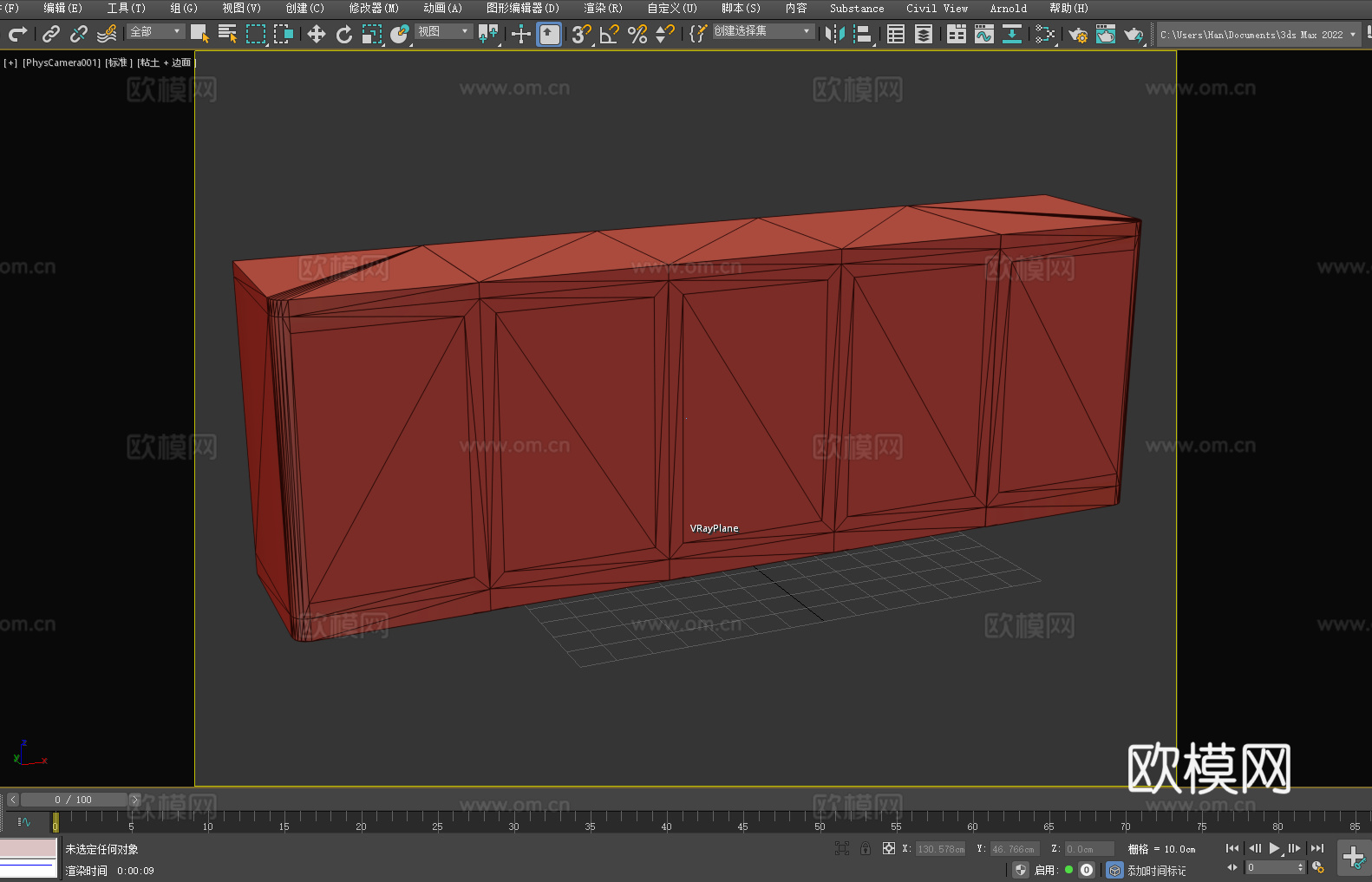1372x882 pixels.
Task: Open the Curve Editor
Action: (984, 34)
